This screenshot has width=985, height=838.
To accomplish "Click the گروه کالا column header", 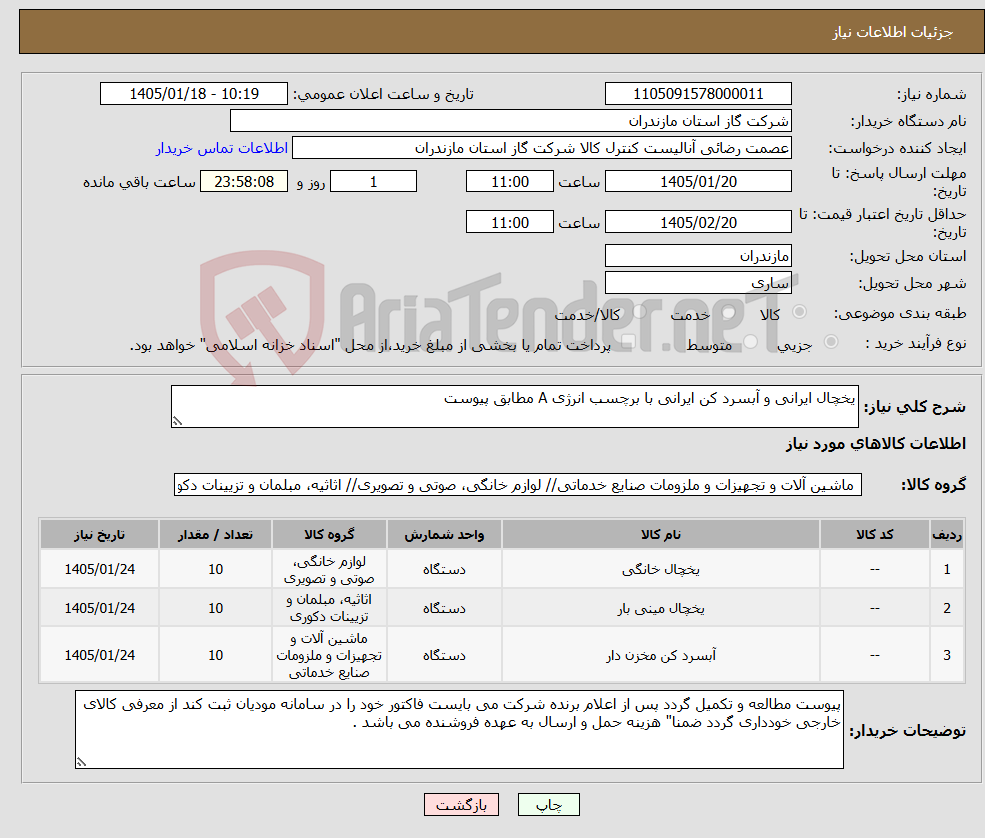I will 329,535.
